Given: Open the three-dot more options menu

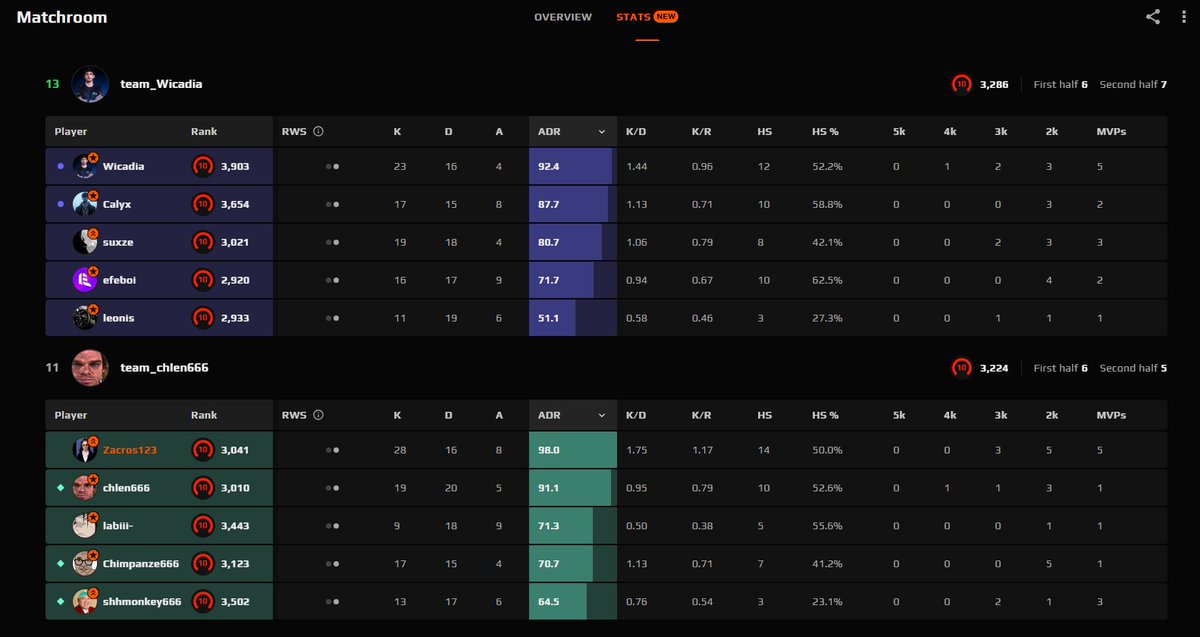Looking at the screenshot, I should click(1184, 16).
